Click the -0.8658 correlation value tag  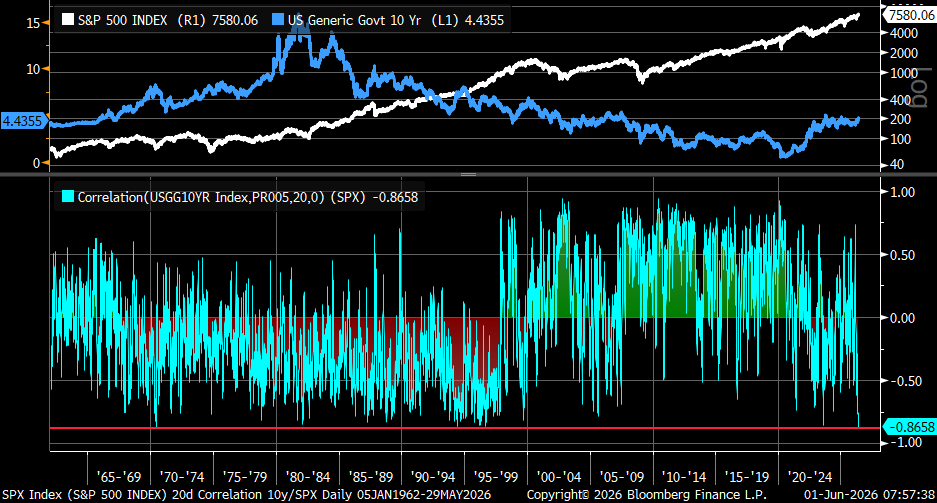(x=910, y=427)
